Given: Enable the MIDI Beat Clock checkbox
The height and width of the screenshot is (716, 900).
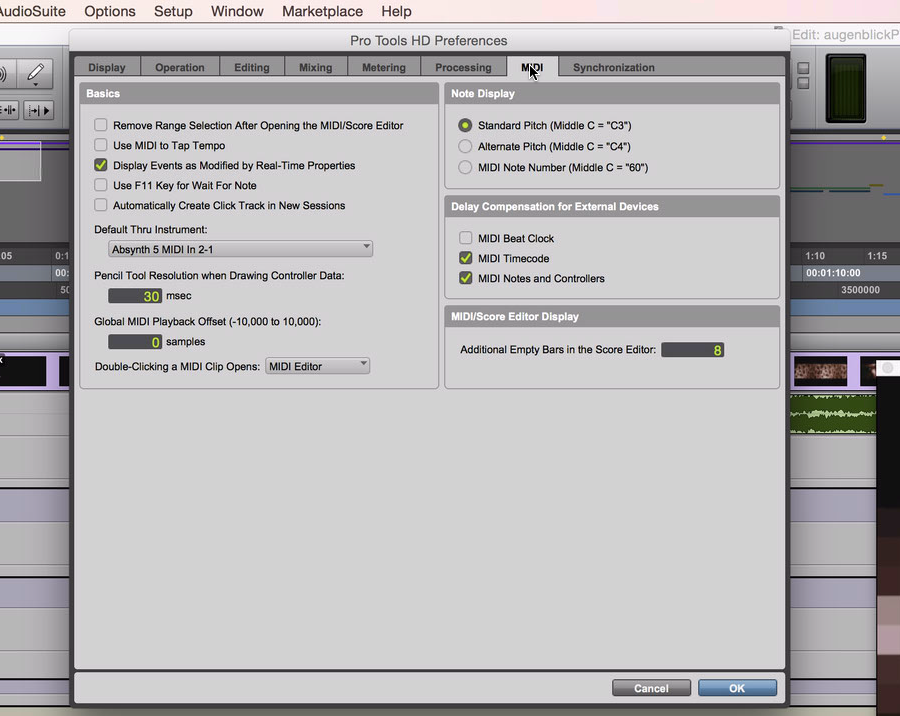Looking at the screenshot, I should (466, 239).
